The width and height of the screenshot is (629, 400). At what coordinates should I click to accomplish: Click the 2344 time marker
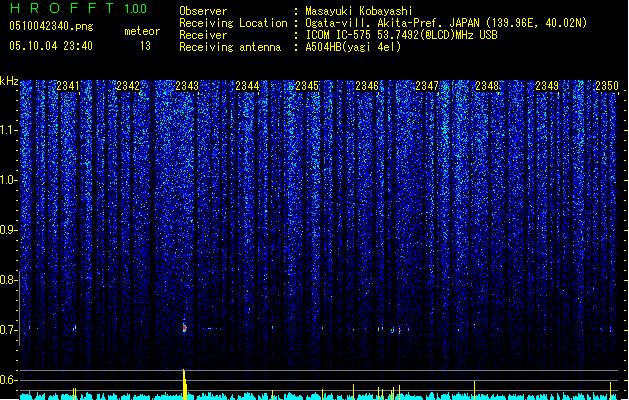pos(247,86)
